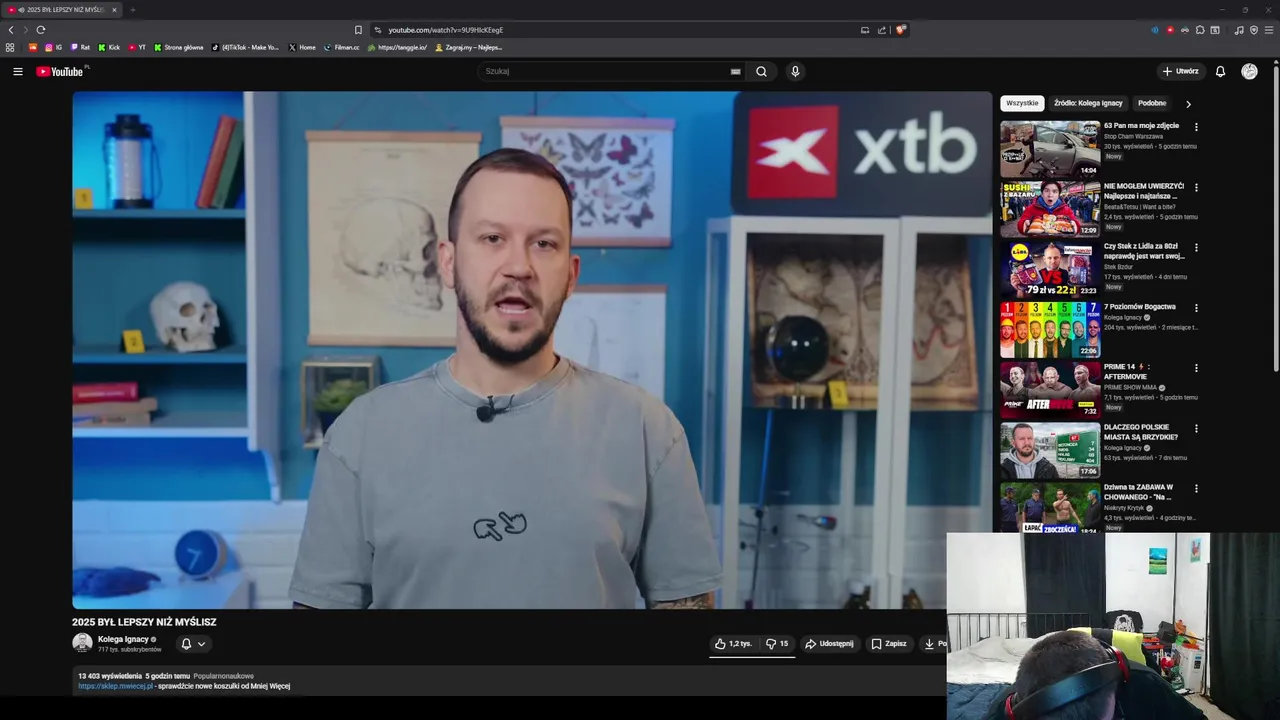Open the options menu for the 'NIE MOGŁEM UWIERZYĆ' video
Viewport: 1280px width, 720px height.
(1196, 187)
